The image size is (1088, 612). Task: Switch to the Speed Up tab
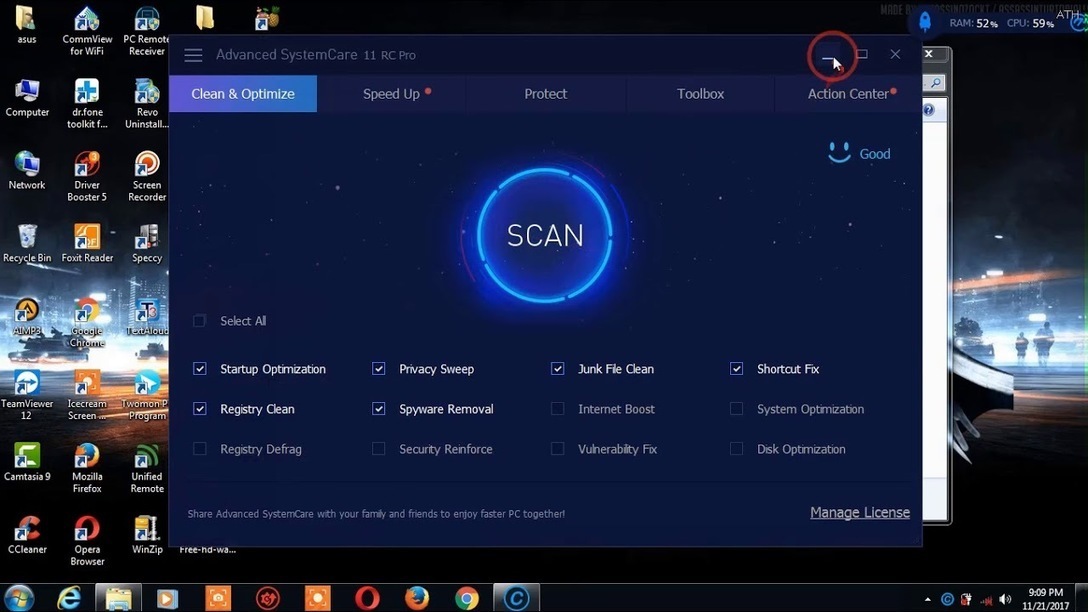[x=391, y=94]
